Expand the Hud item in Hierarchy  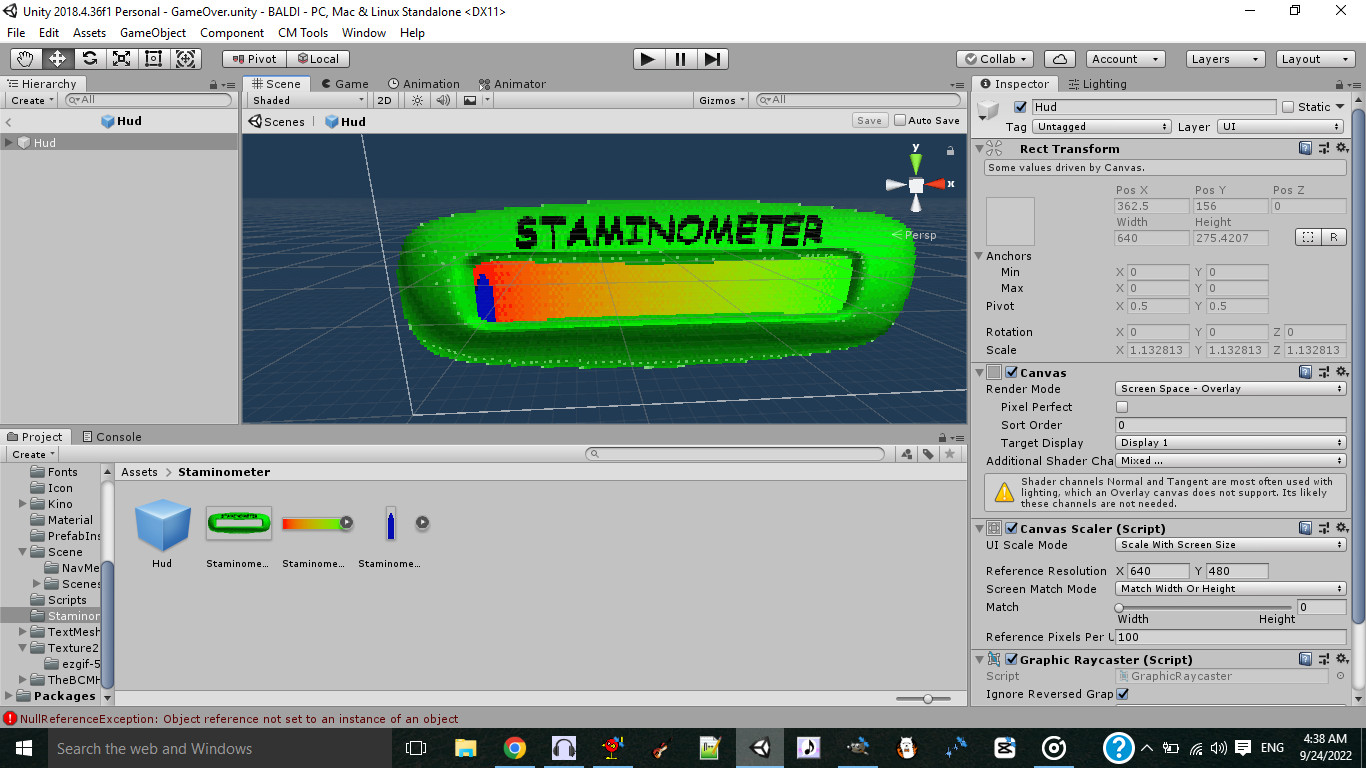[9, 143]
